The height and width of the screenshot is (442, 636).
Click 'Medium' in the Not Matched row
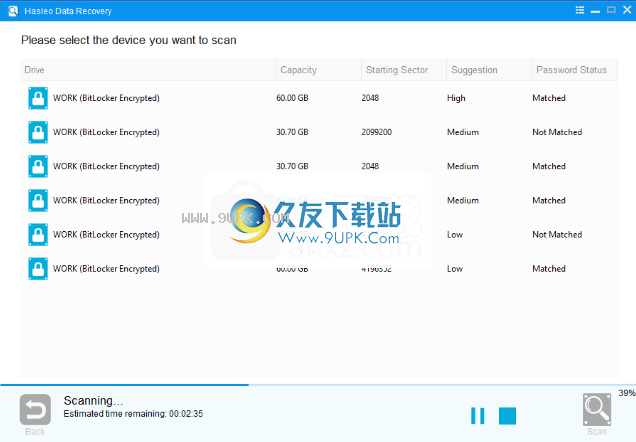pyautogui.click(x=463, y=132)
